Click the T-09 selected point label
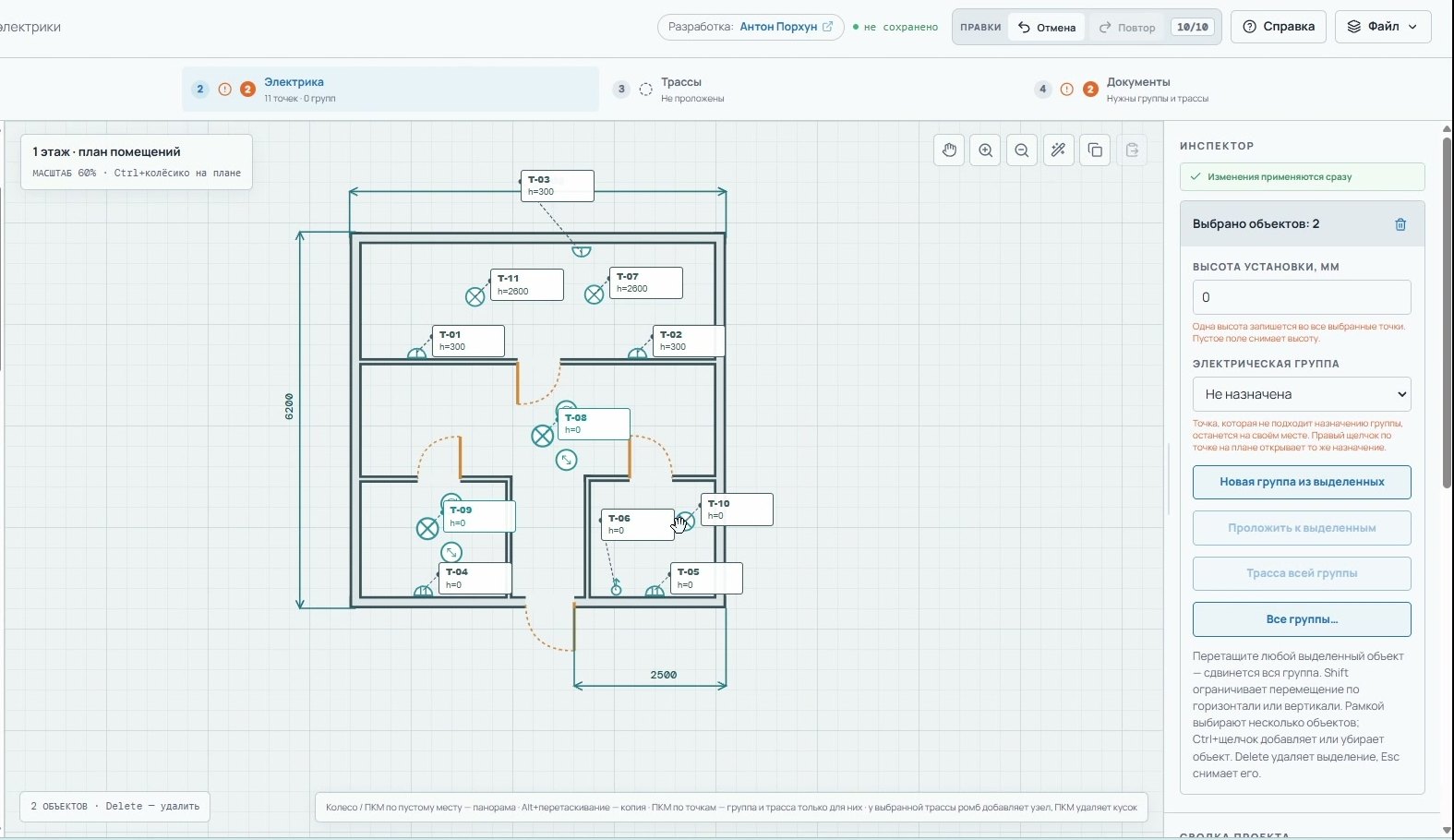 480,516
